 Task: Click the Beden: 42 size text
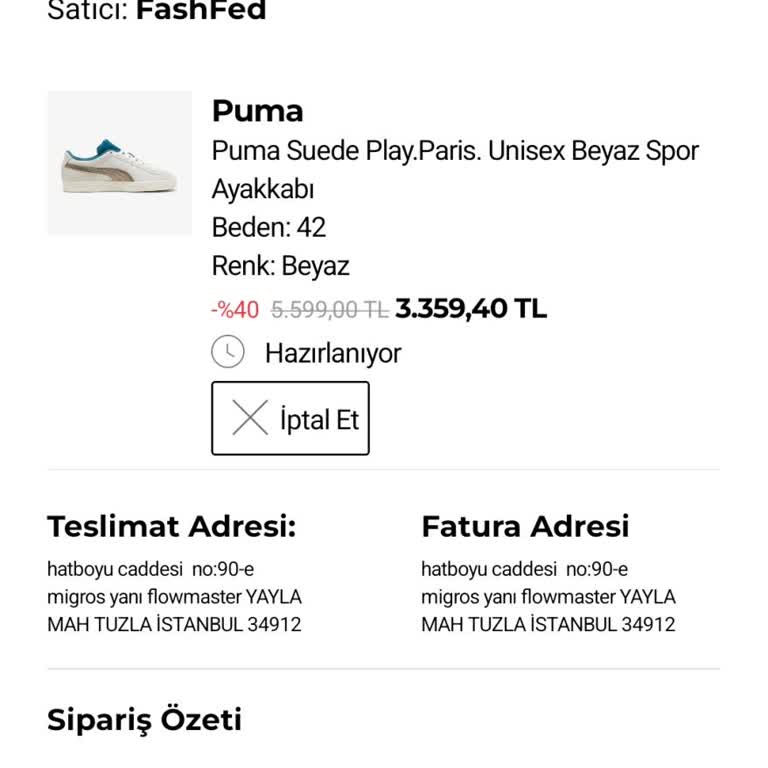click(268, 227)
